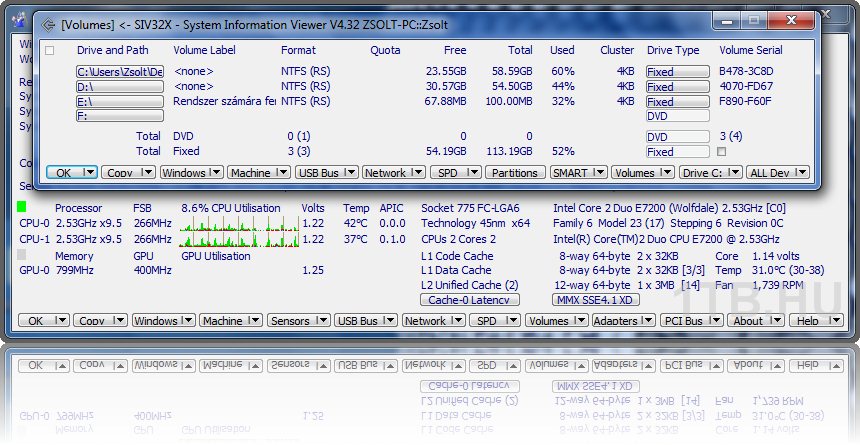This screenshot has width=860, height=445.
Task: Open the D:\ drive path button
Action: [x=120, y=86]
